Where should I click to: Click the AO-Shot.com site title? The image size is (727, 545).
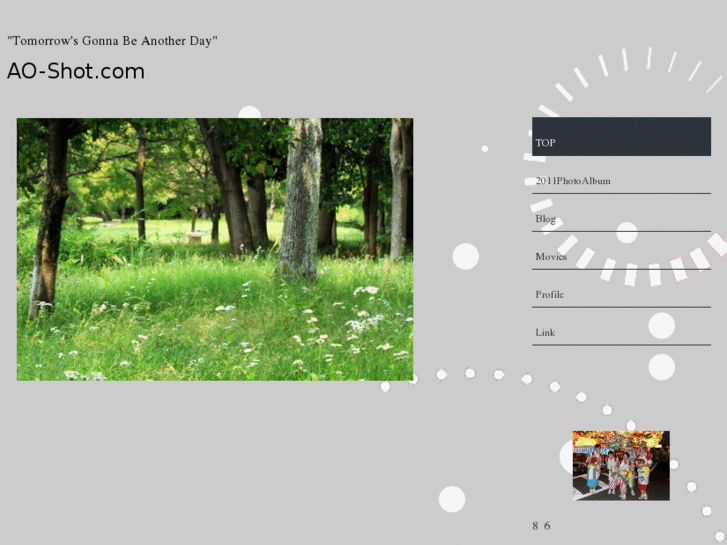pos(76,71)
